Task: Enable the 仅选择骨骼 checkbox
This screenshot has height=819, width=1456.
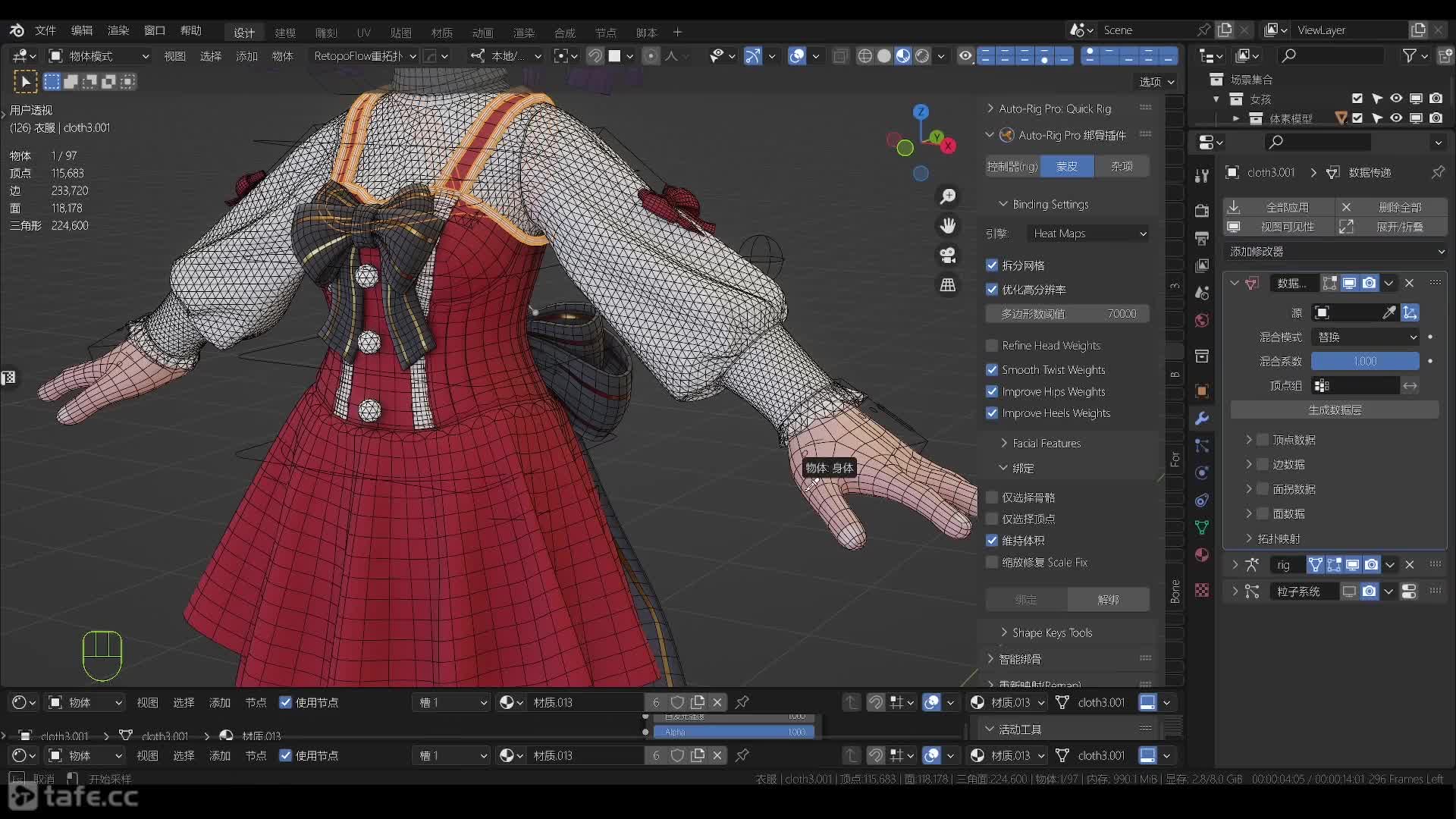Action: pos(992,497)
